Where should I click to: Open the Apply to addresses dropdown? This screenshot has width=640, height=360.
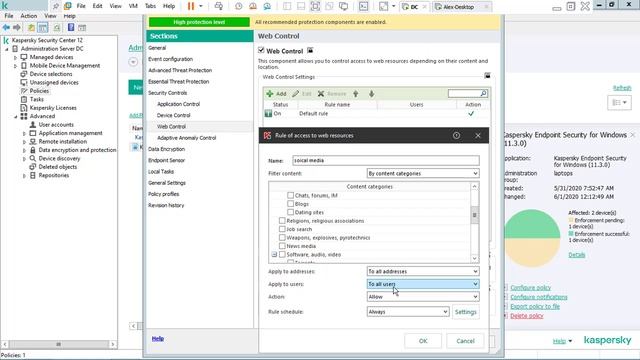pyautogui.click(x=423, y=271)
